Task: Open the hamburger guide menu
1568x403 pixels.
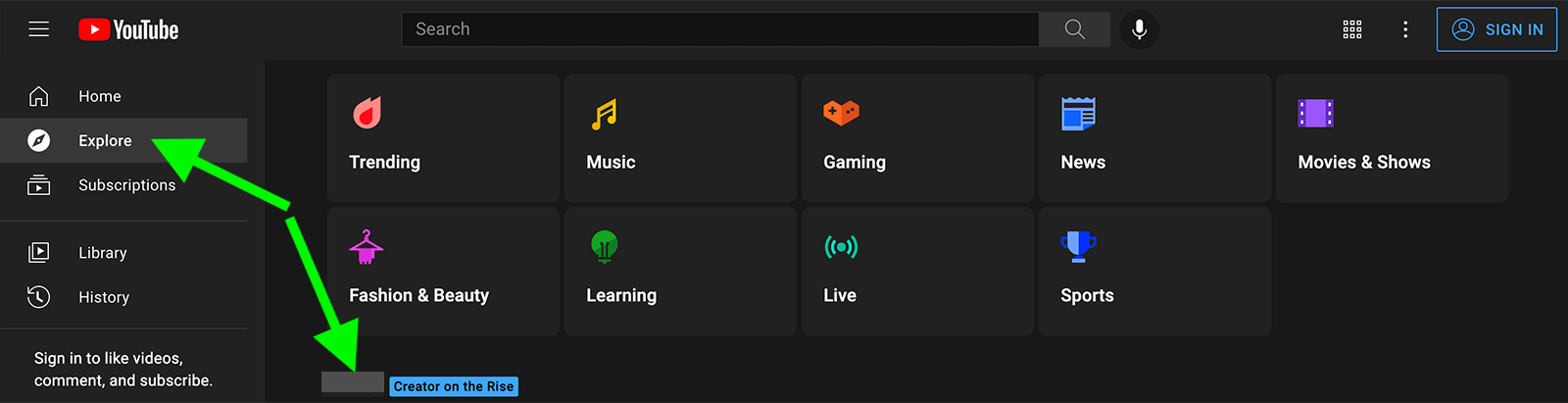Action: pyautogui.click(x=39, y=29)
